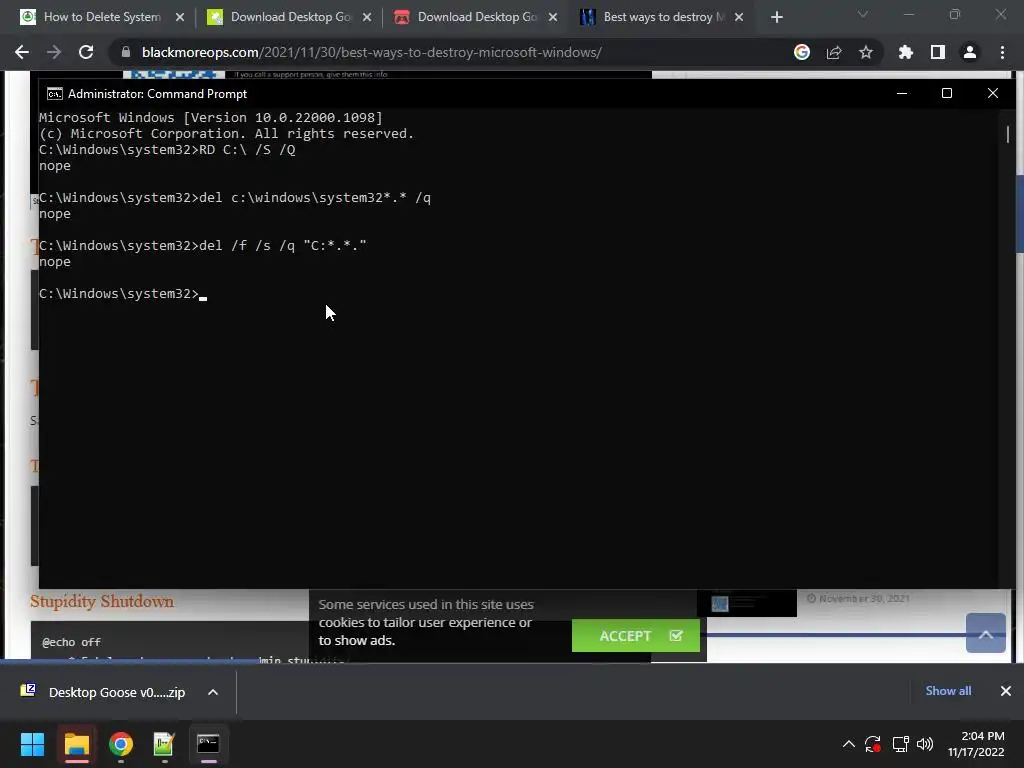Open the Desktop Goose zip download

click(x=104, y=692)
